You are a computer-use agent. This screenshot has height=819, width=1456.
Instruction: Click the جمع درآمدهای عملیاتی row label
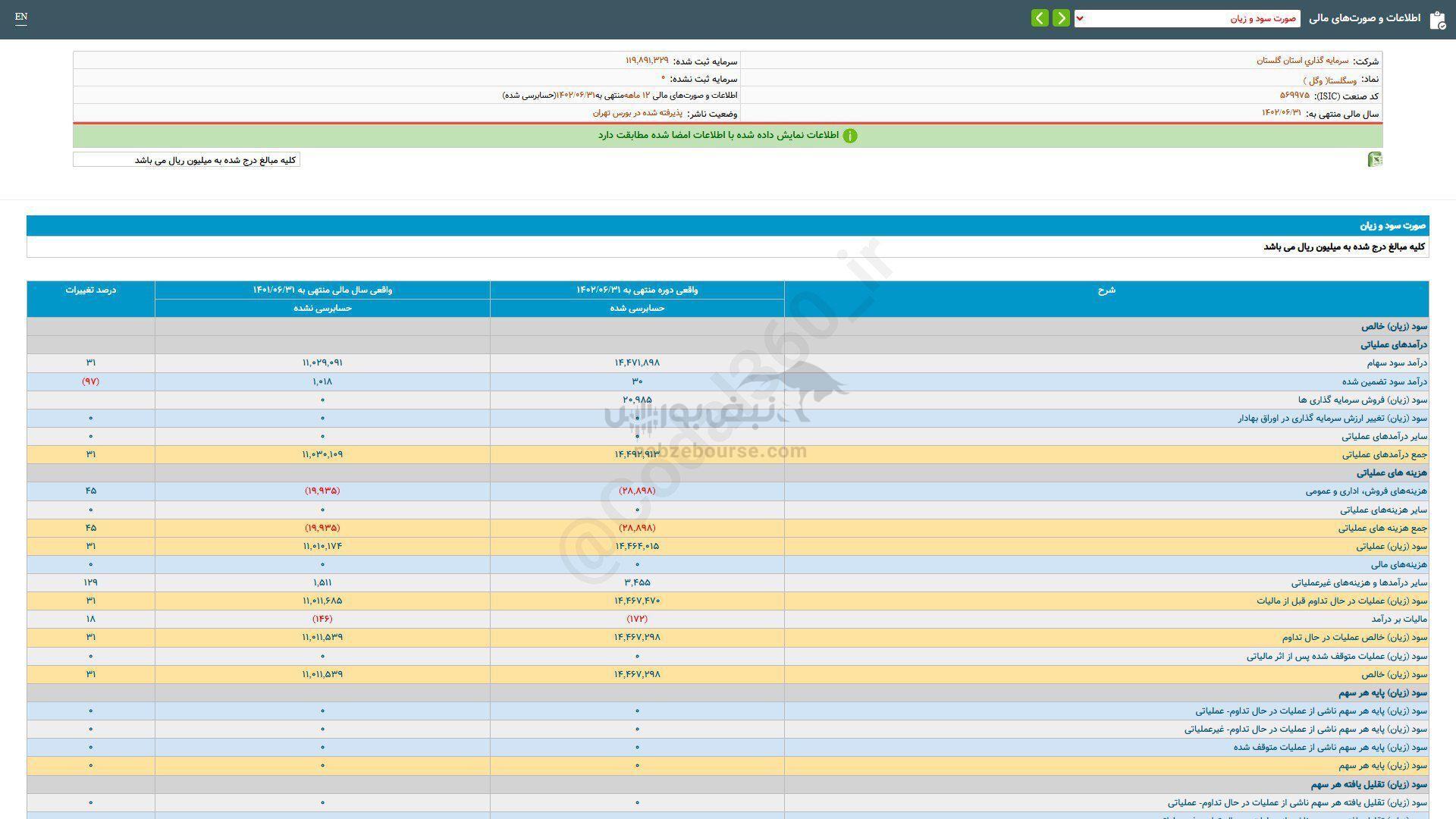click(1384, 455)
